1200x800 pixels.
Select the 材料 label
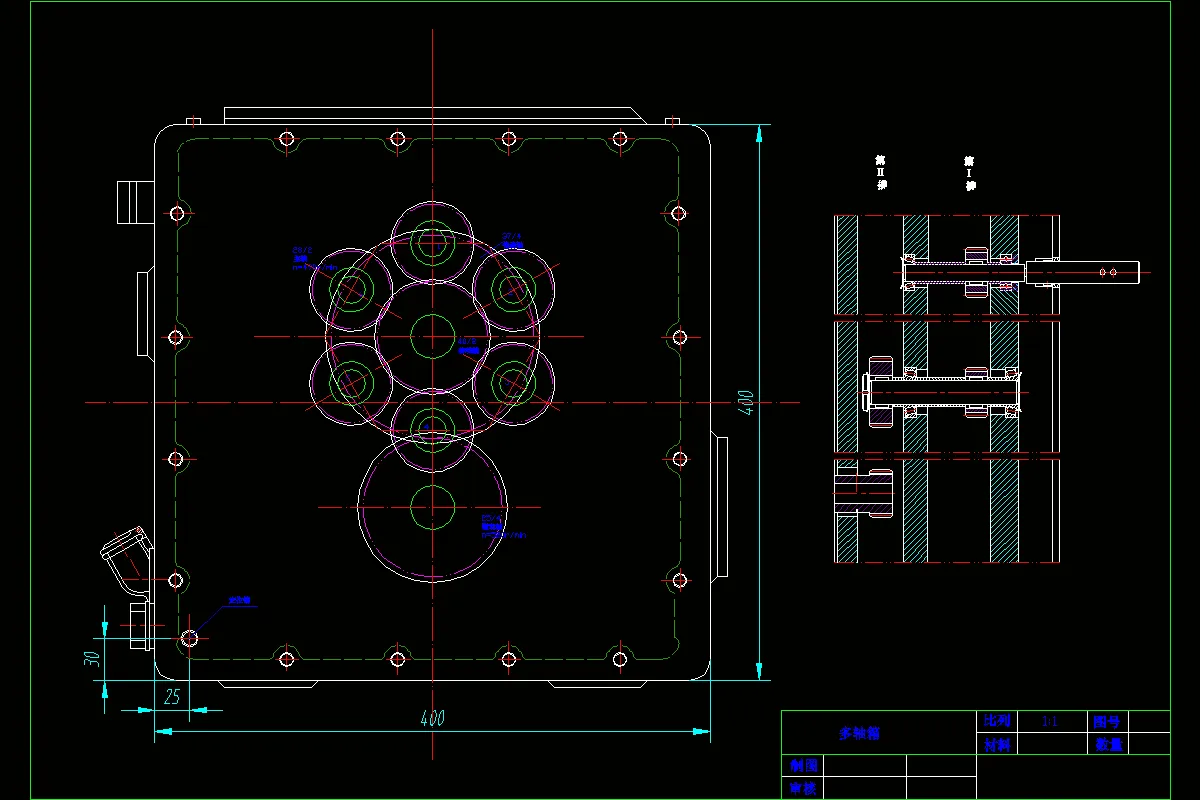(997, 744)
